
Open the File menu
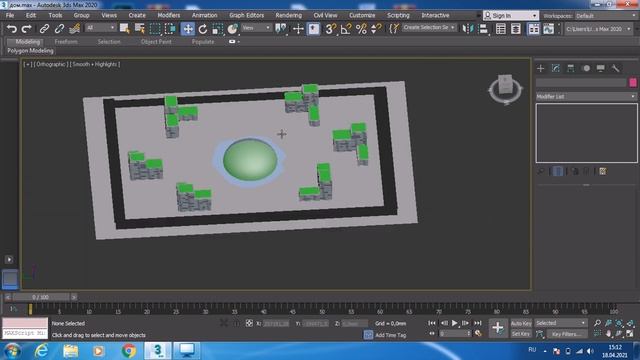tap(10, 15)
